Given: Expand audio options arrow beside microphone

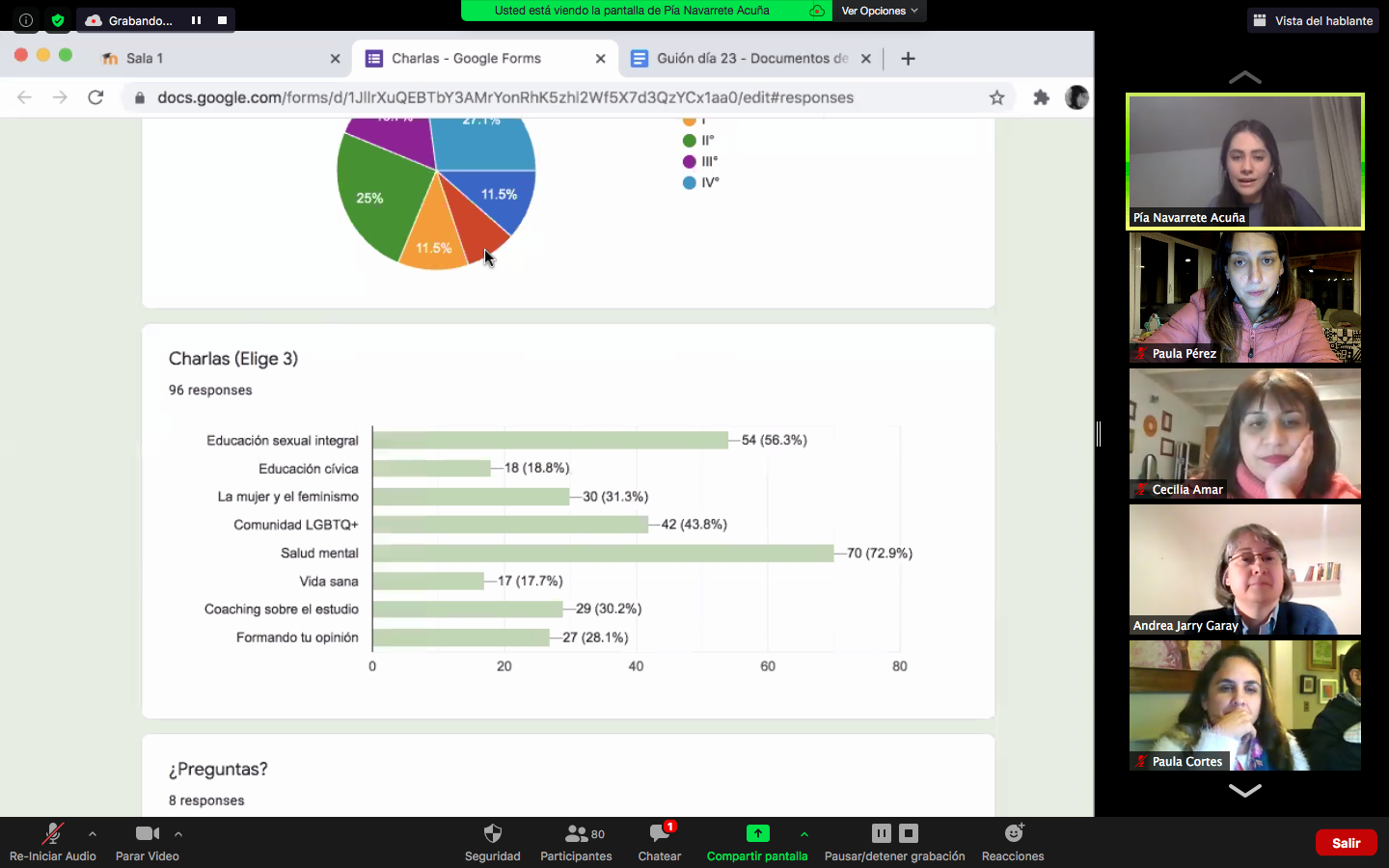Looking at the screenshot, I should 93,834.
